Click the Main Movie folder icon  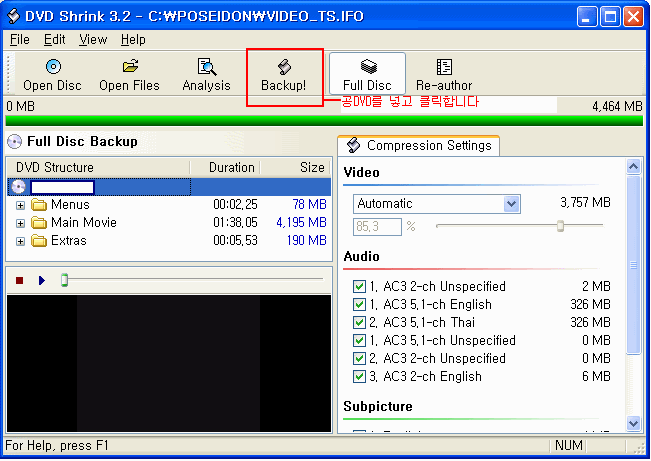(x=39, y=223)
